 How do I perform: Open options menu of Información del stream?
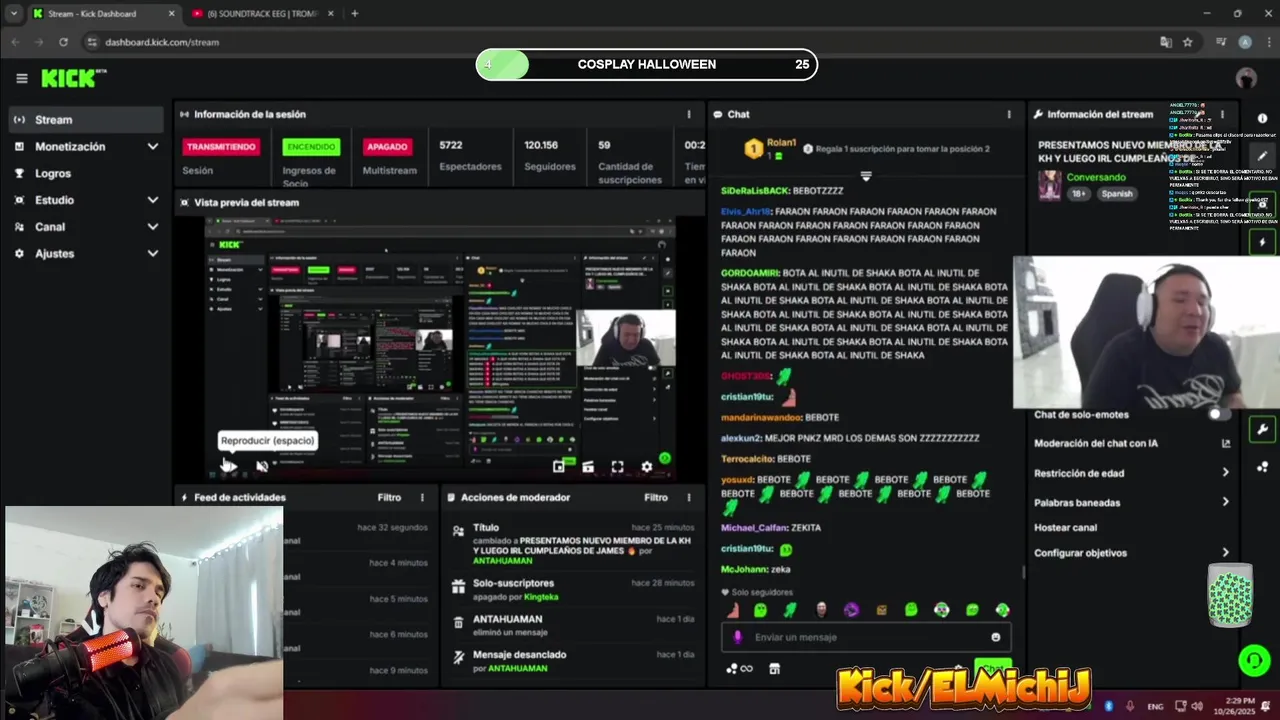pos(1221,114)
